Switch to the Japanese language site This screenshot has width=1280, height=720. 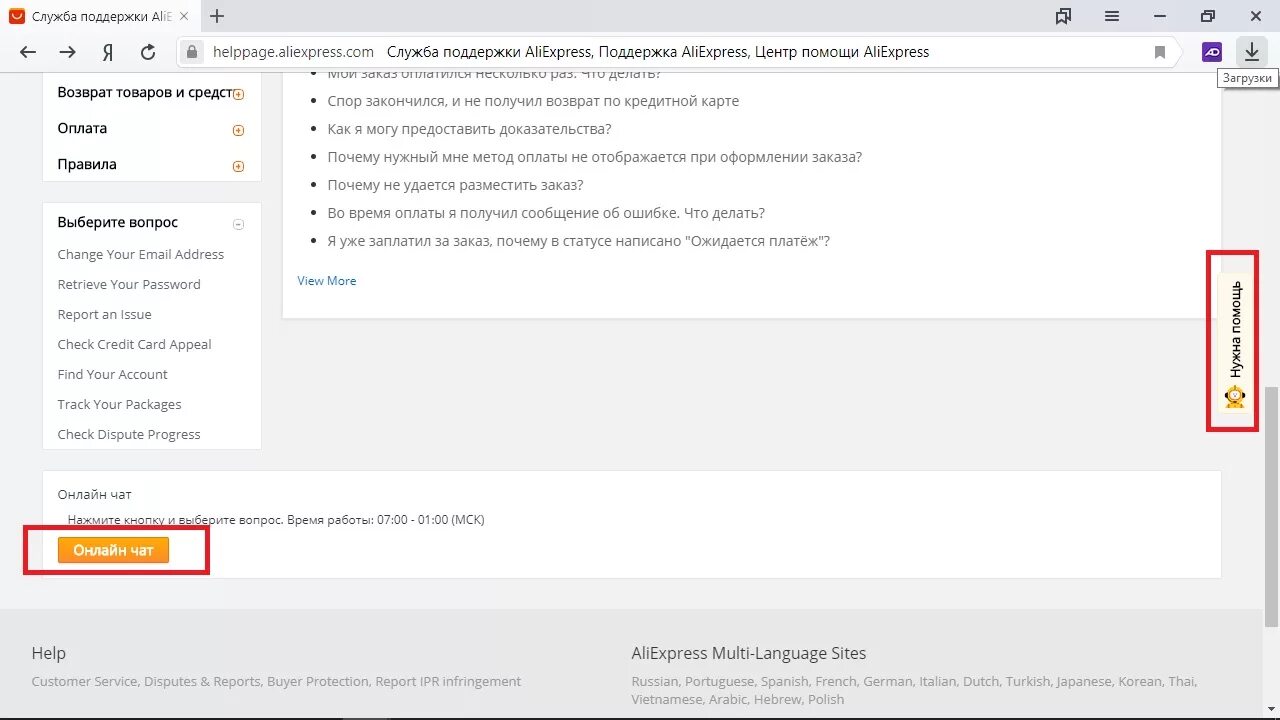point(1084,681)
